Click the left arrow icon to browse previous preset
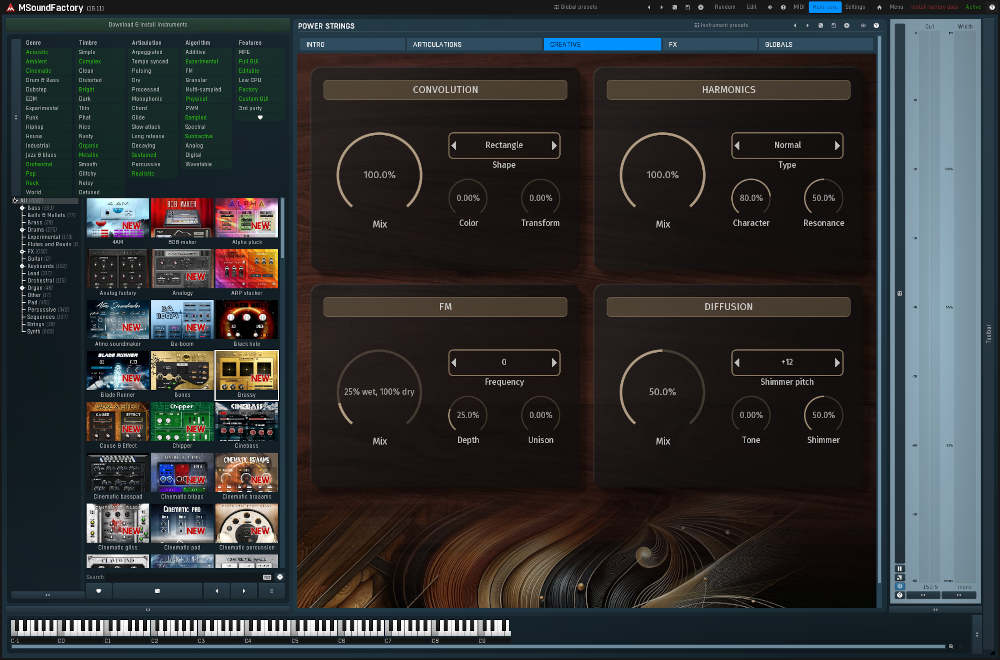Viewport: 1000px width, 660px height. point(217,590)
